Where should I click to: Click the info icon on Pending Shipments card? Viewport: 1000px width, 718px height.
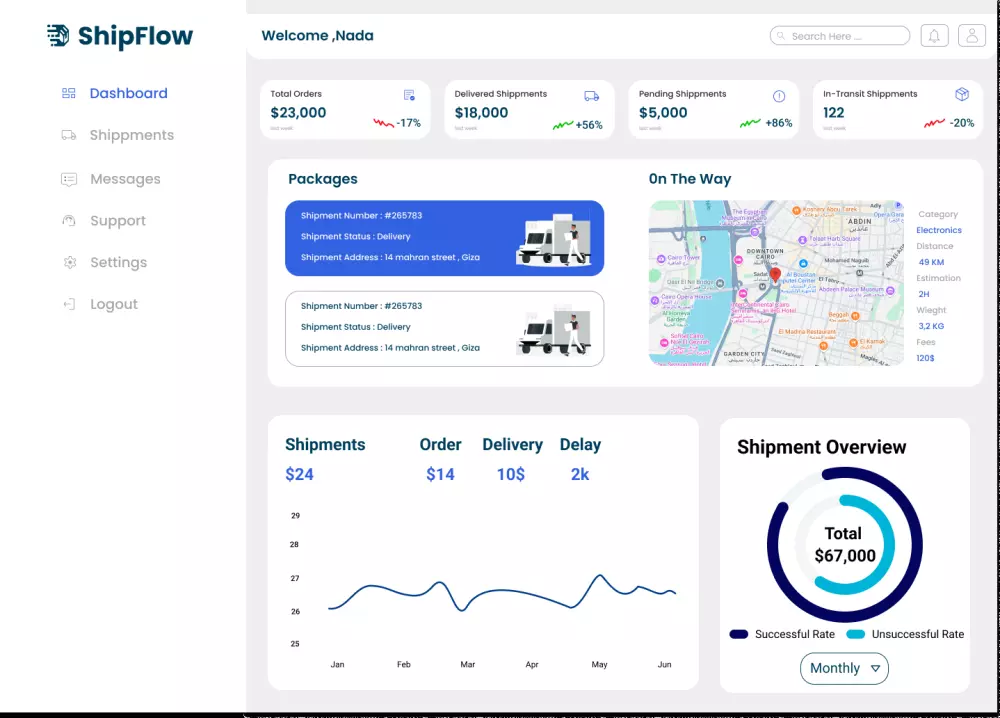(778, 93)
